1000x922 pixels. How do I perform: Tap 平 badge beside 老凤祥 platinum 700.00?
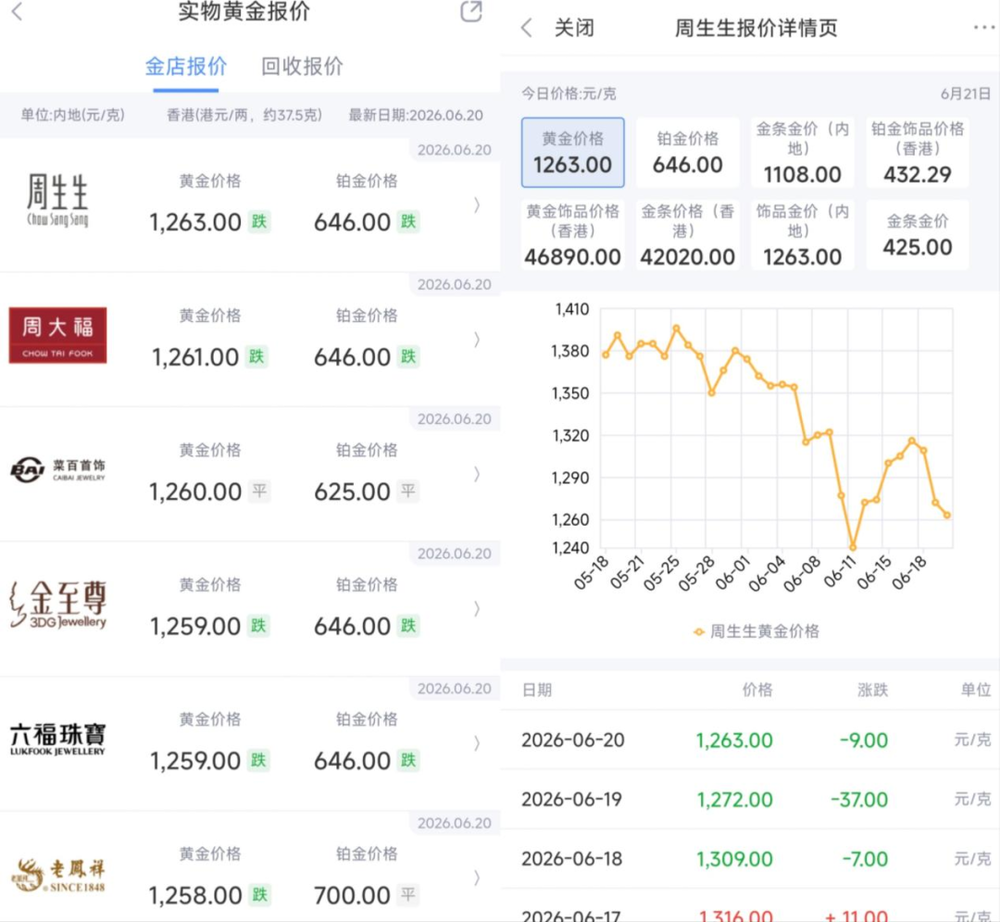408,895
